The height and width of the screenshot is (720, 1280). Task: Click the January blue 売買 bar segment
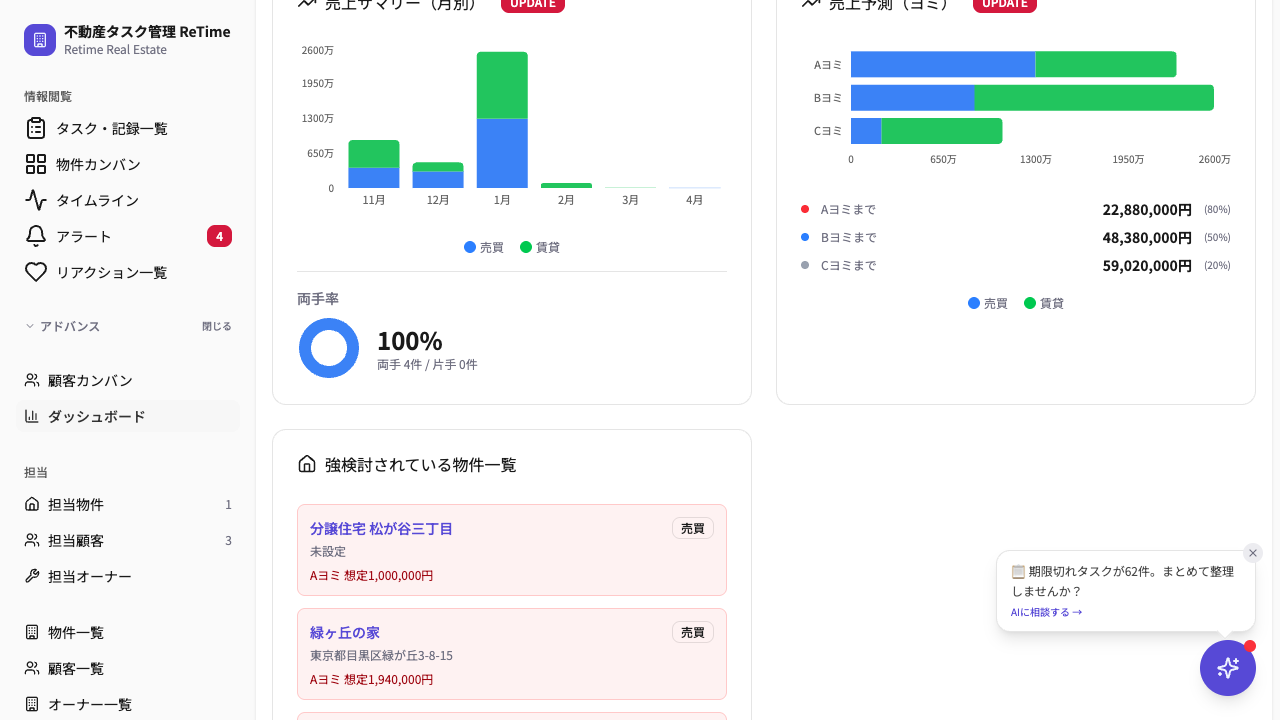[502, 153]
